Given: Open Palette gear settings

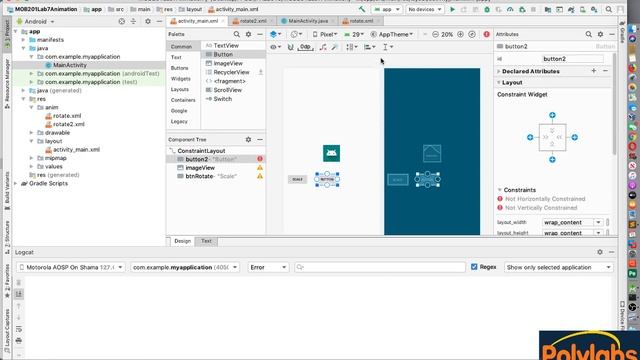Looking at the screenshot, I should click(x=248, y=34).
